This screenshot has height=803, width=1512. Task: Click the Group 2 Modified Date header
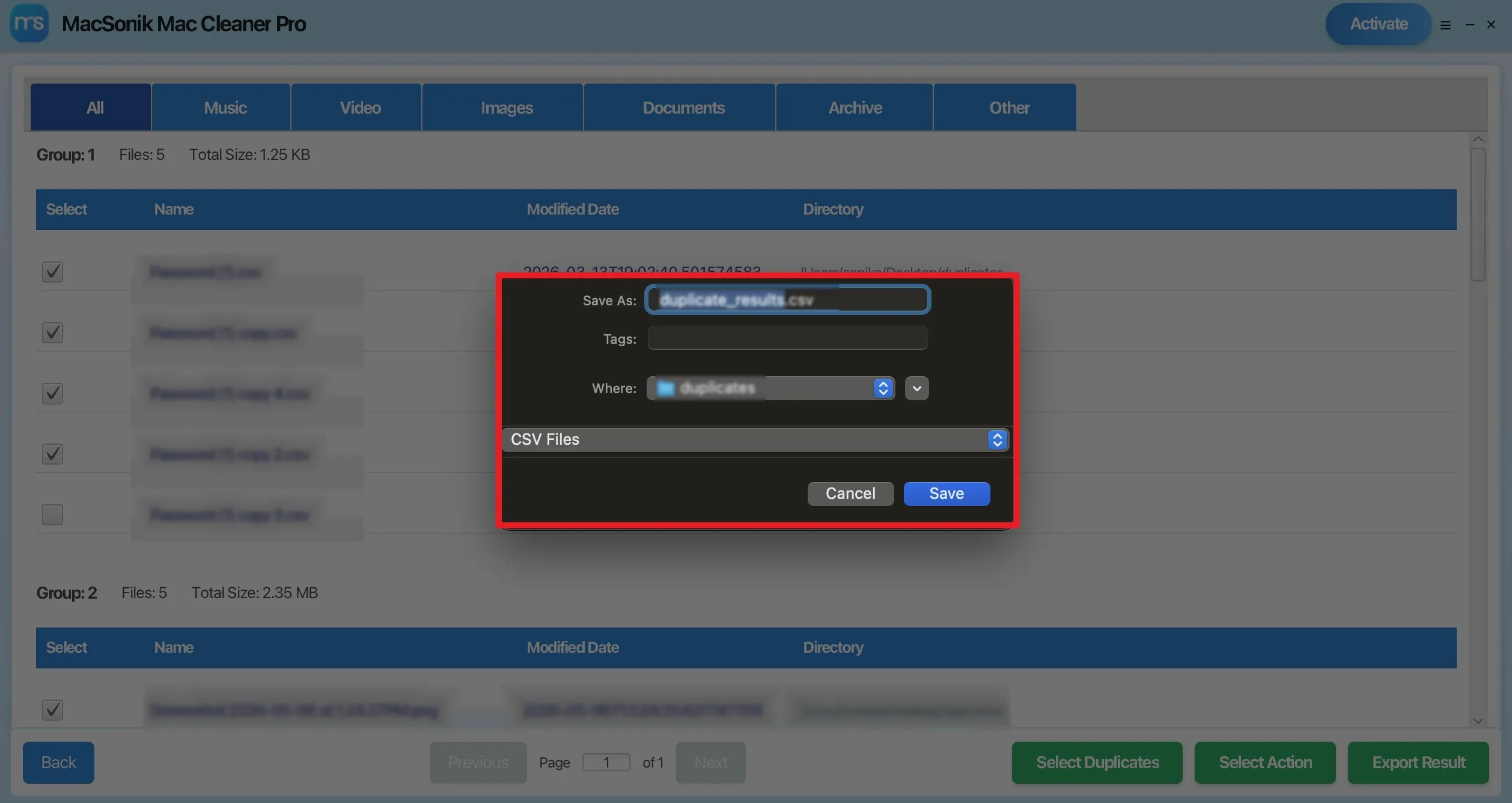[x=573, y=647]
